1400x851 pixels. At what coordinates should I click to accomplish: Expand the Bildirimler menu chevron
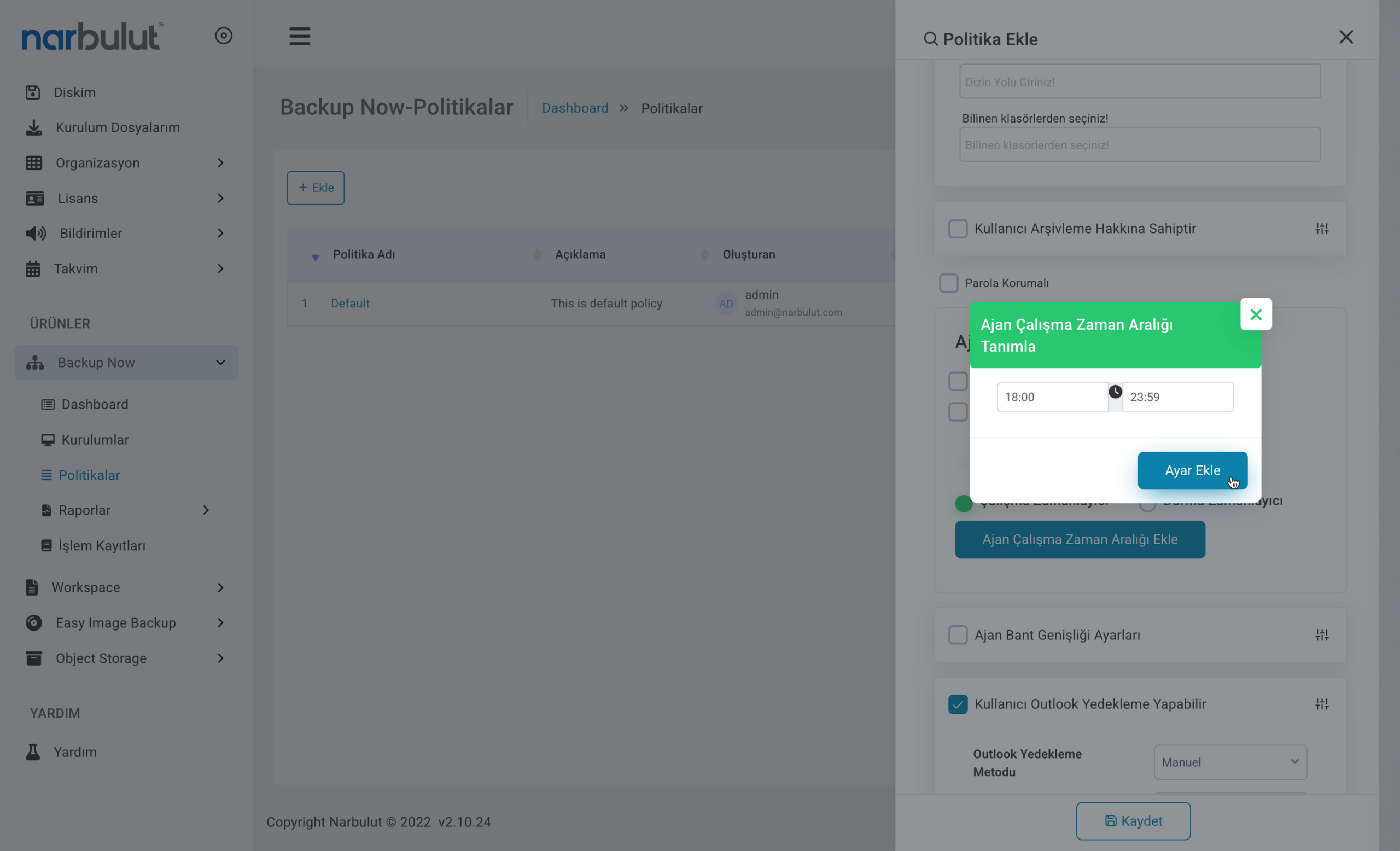coord(220,234)
